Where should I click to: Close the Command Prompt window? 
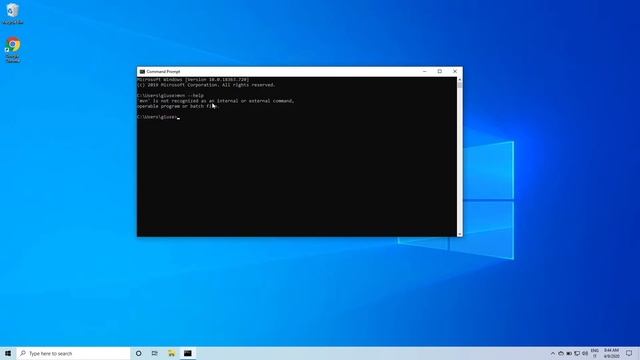455,71
